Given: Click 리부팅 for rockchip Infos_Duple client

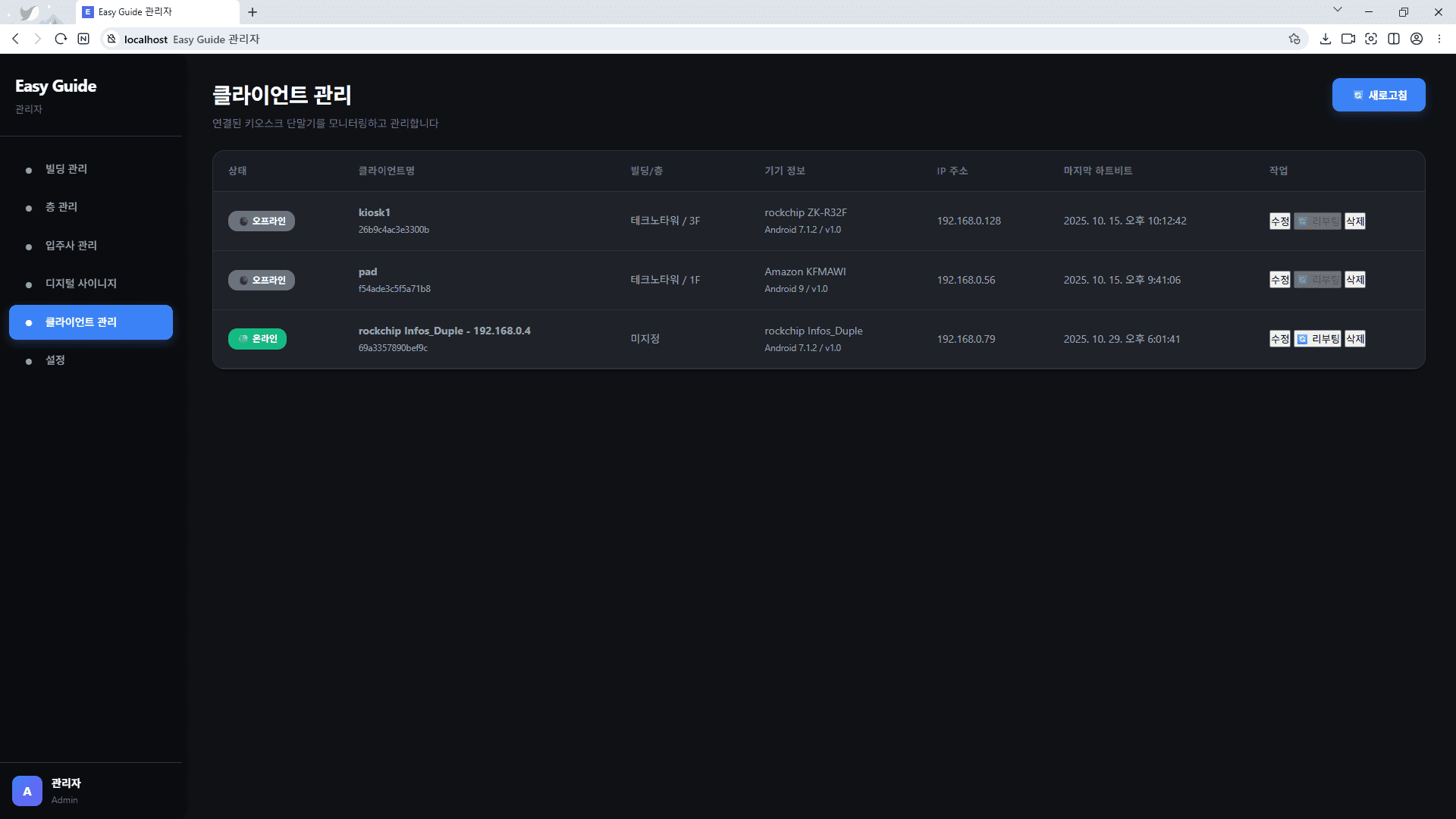Looking at the screenshot, I should [x=1317, y=339].
